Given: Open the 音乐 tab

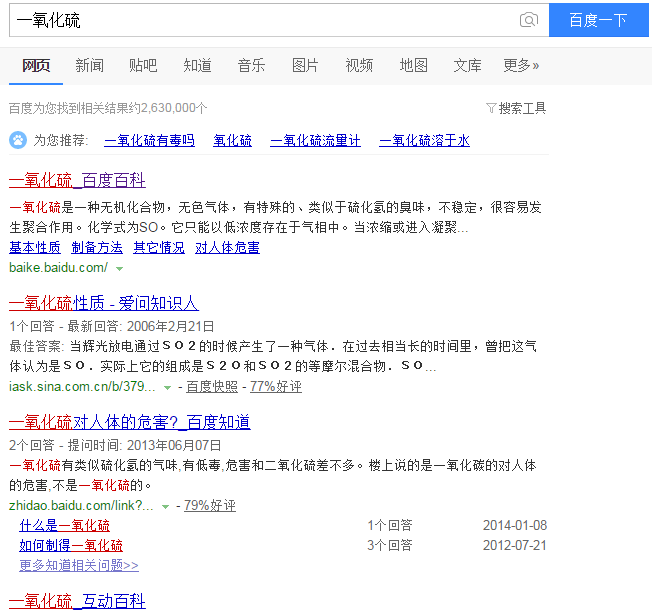Looking at the screenshot, I should (x=251, y=65).
